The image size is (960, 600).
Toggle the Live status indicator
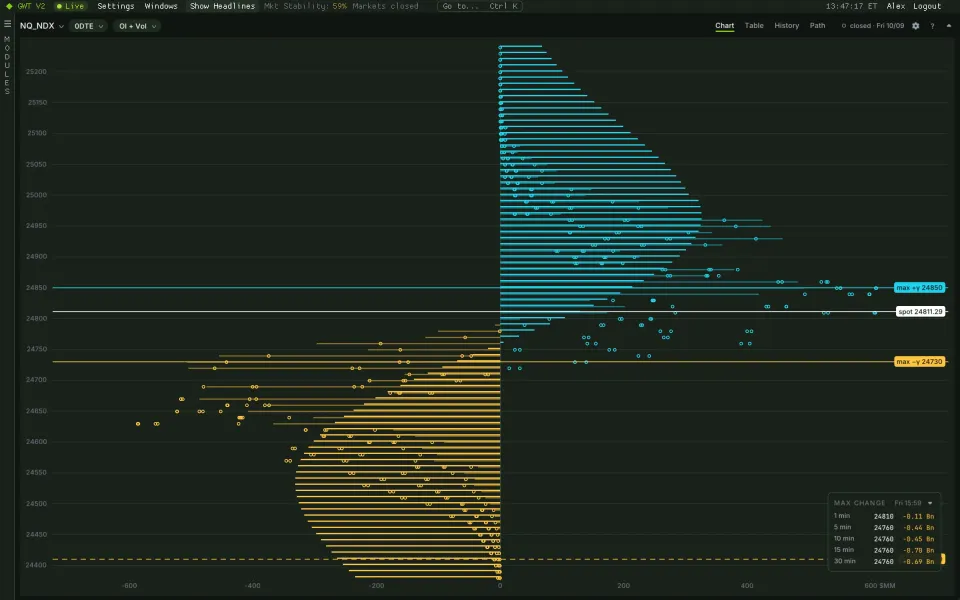click(x=70, y=6)
